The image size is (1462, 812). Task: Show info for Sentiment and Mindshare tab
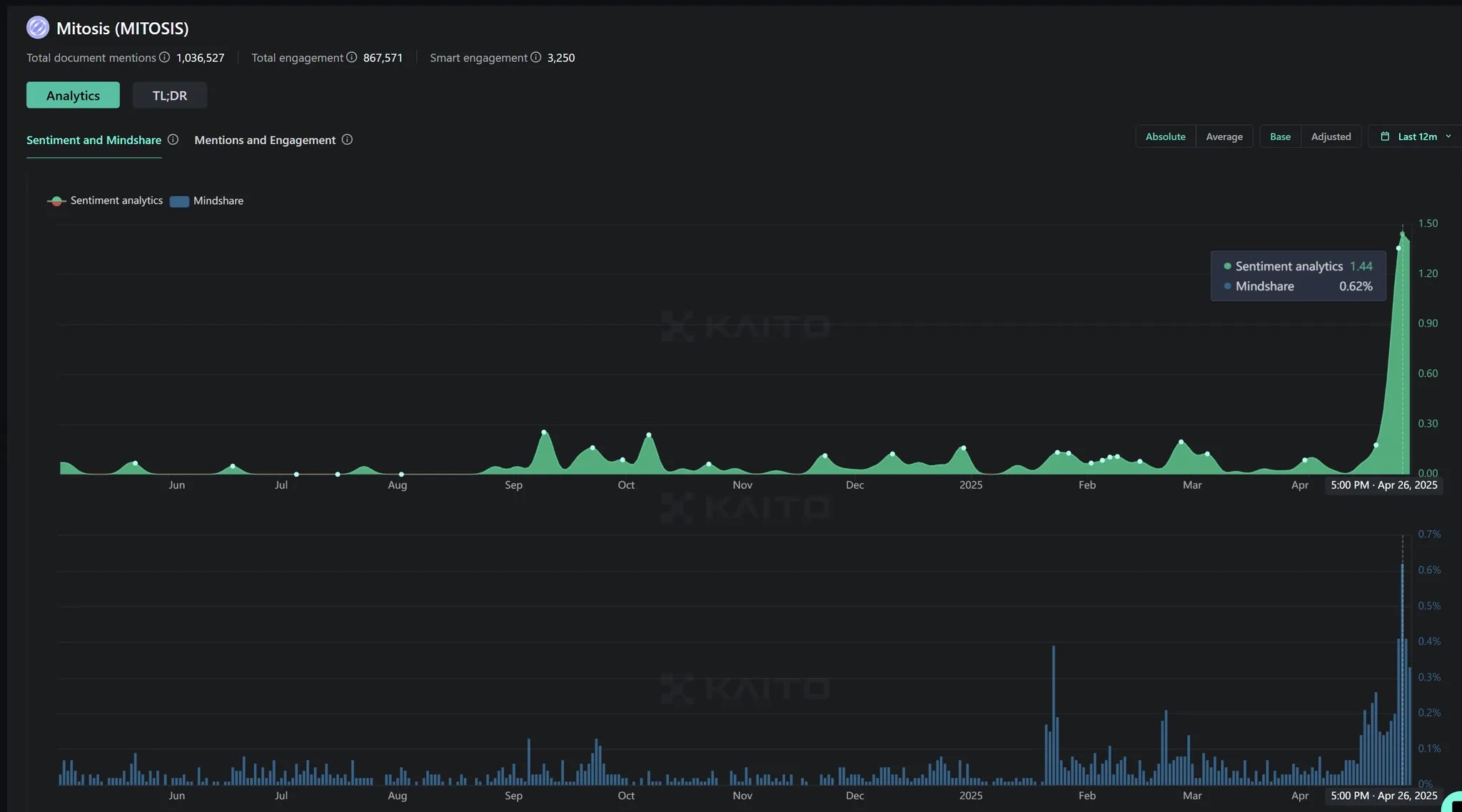[173, 140]
